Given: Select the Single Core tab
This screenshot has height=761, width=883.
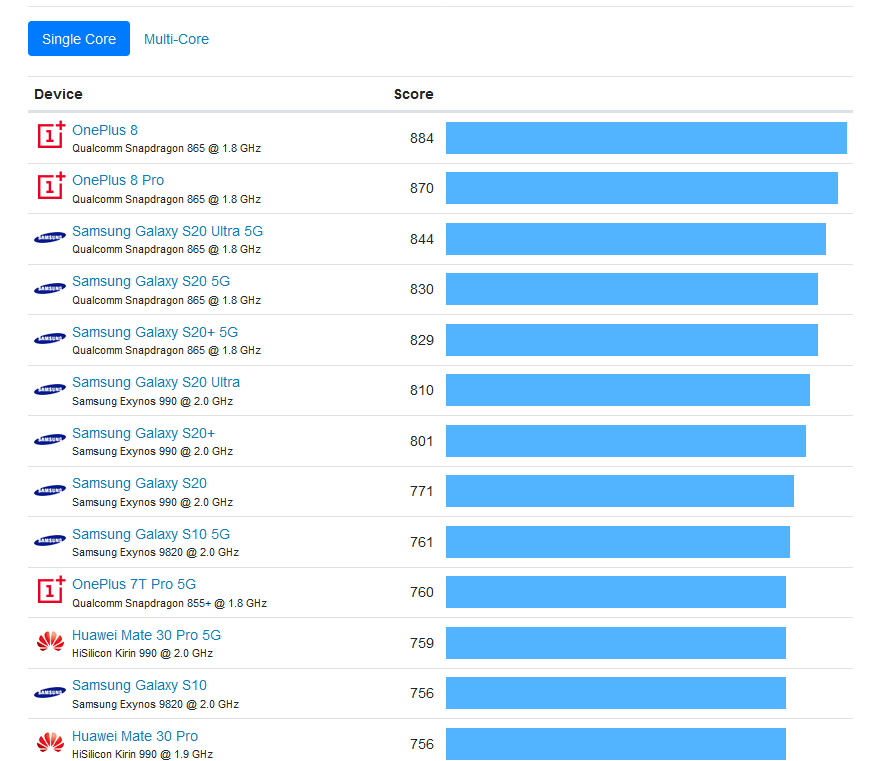Looking at the screenshot, I should tap(79, 39).
